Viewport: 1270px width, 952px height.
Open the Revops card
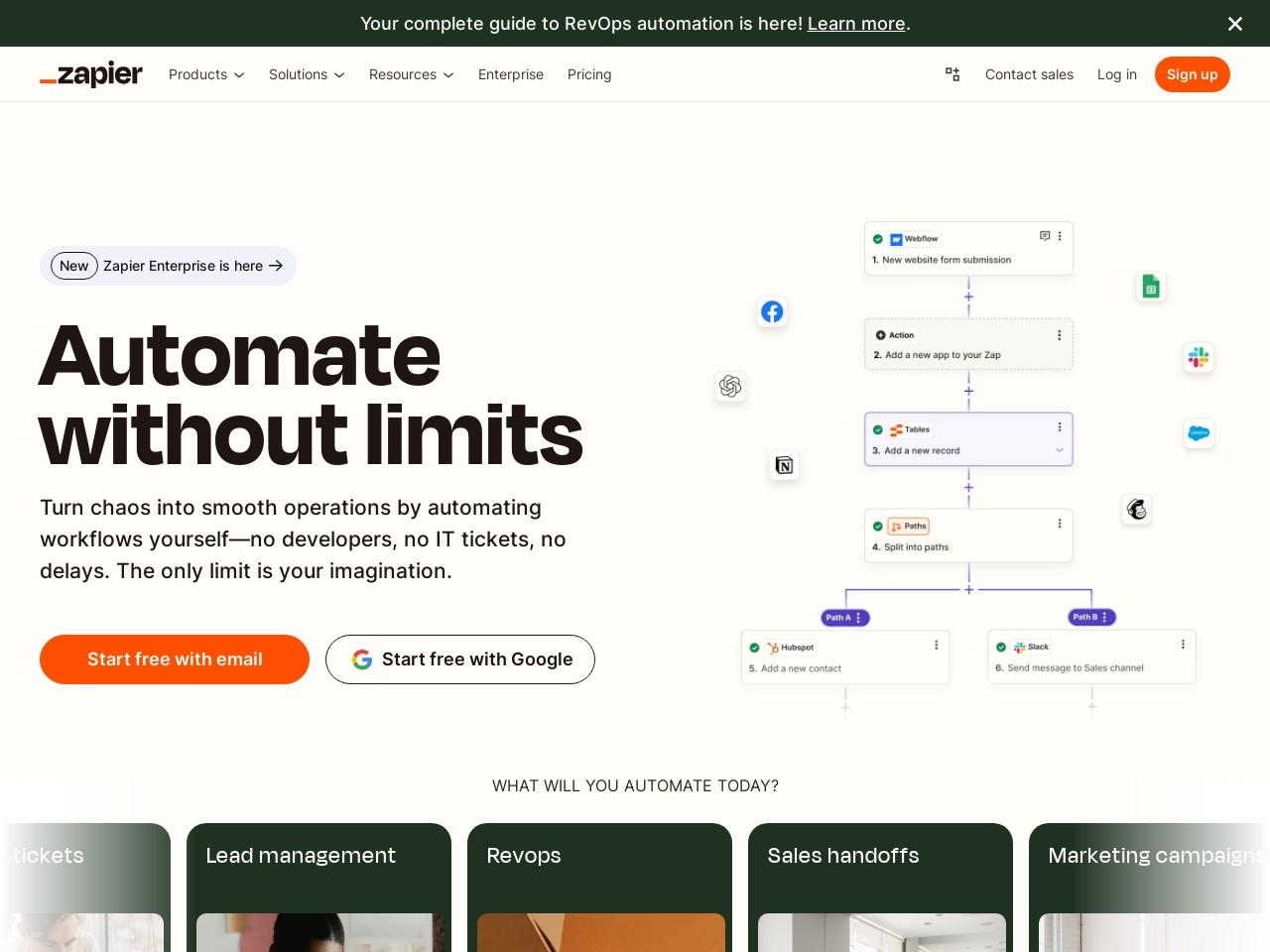599,888
